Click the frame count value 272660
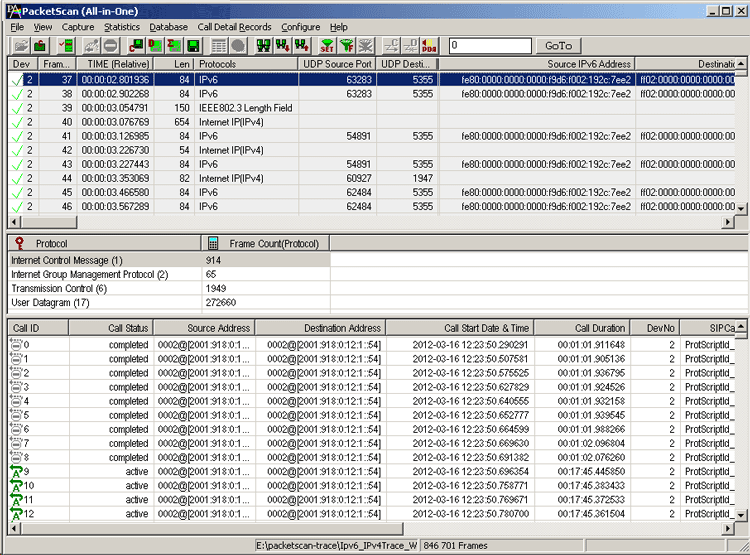The height and width of the screenshot is (555, 750). click(x=221, y=302)
